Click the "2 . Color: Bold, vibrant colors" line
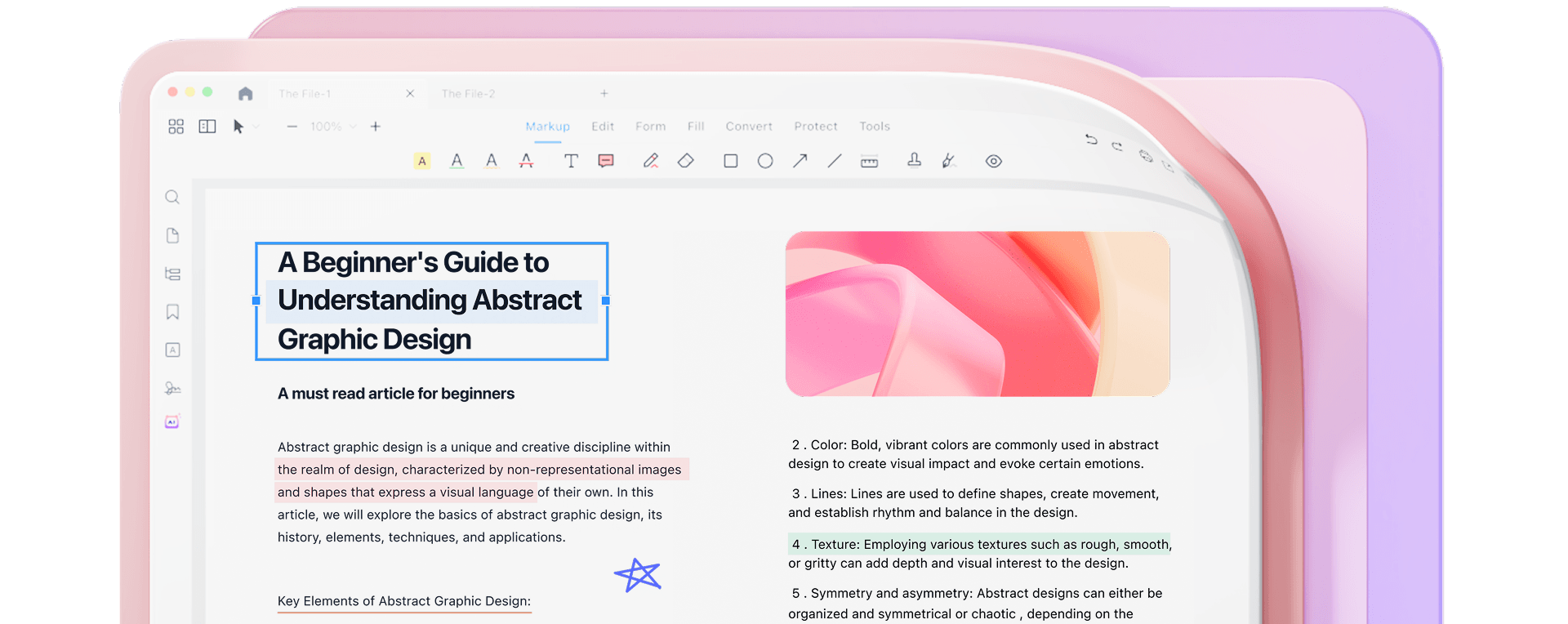The image size is (1568, 624). pyautogui.click(x=975, y=445)
